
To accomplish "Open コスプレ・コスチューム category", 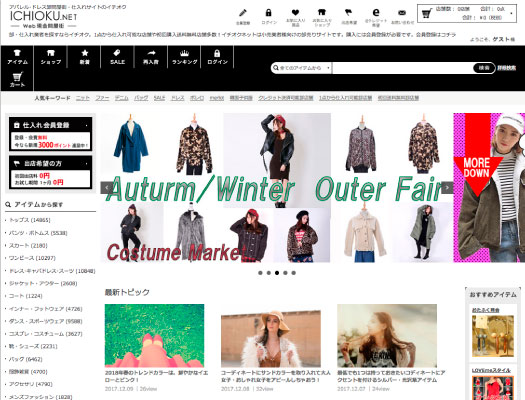I will point(46,334).
